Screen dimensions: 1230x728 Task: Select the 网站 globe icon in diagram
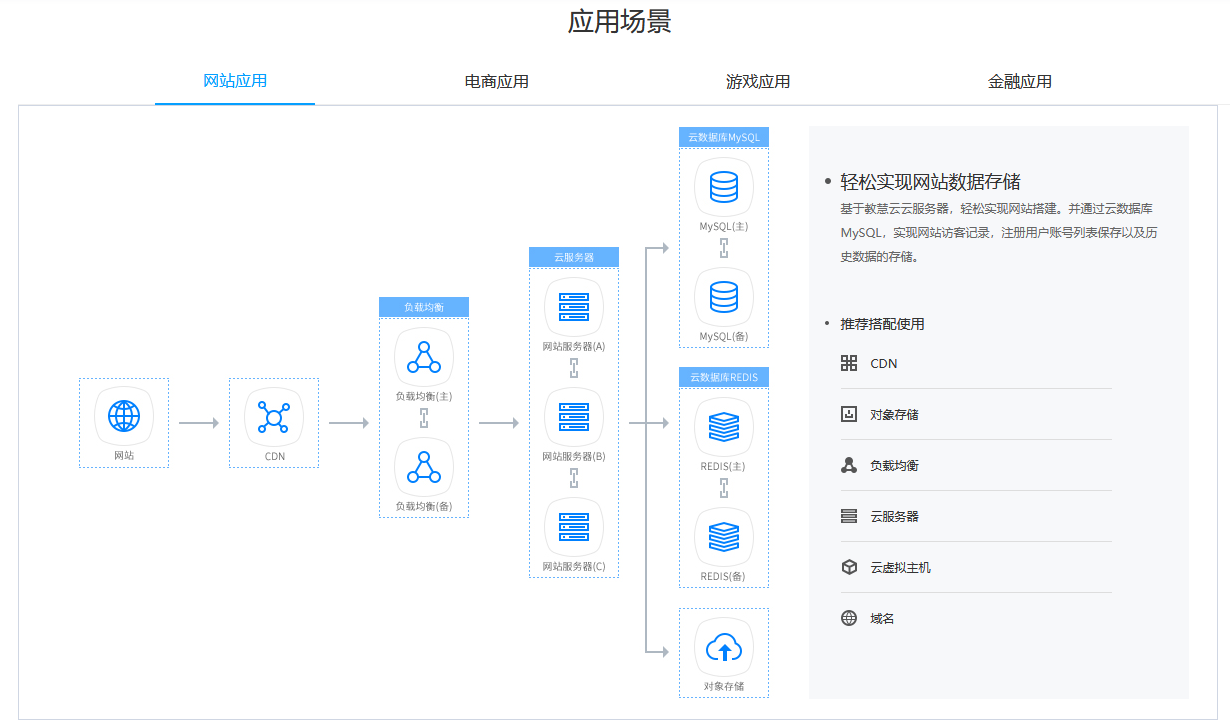[123, 414]
